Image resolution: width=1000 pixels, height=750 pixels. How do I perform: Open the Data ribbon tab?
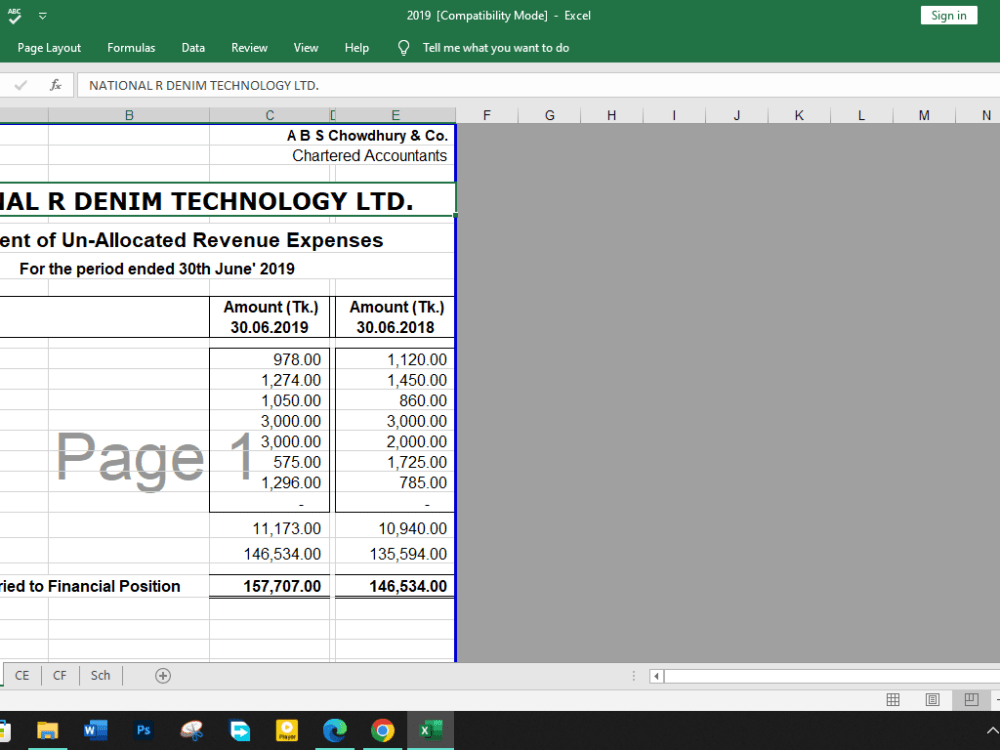[193, 48]
